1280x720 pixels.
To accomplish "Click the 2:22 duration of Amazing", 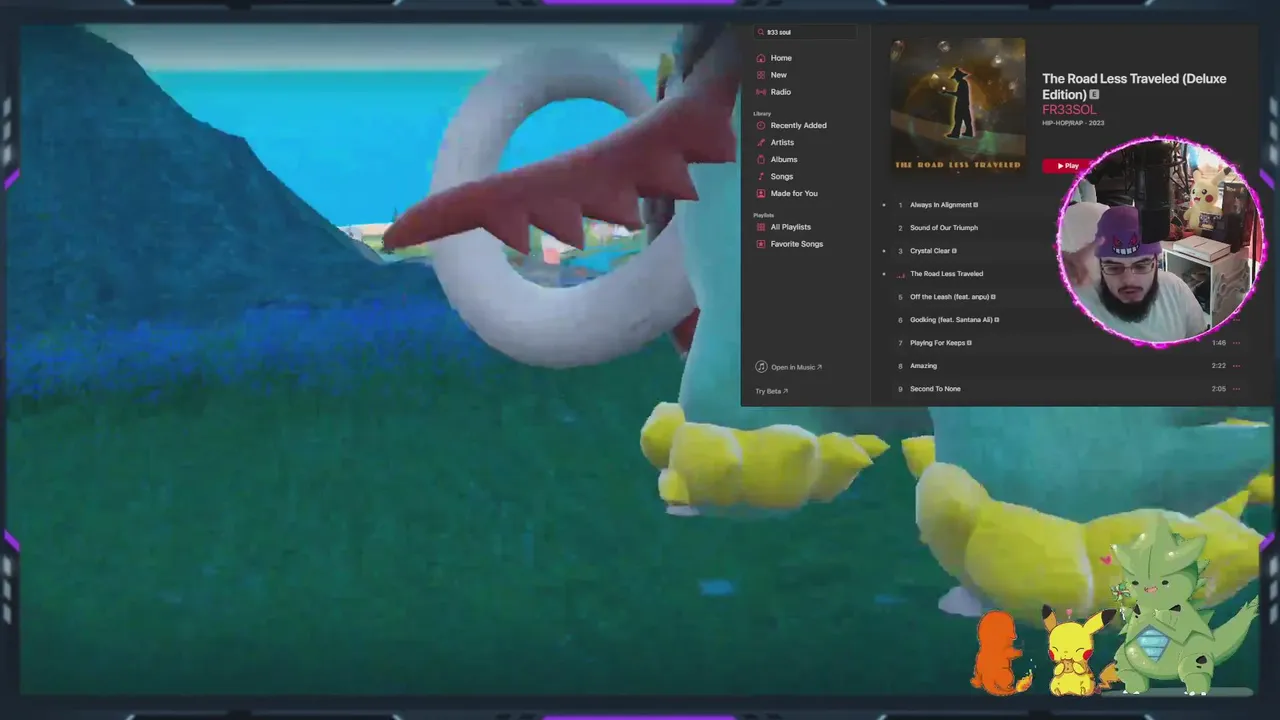I will (x=1218, y=366).
